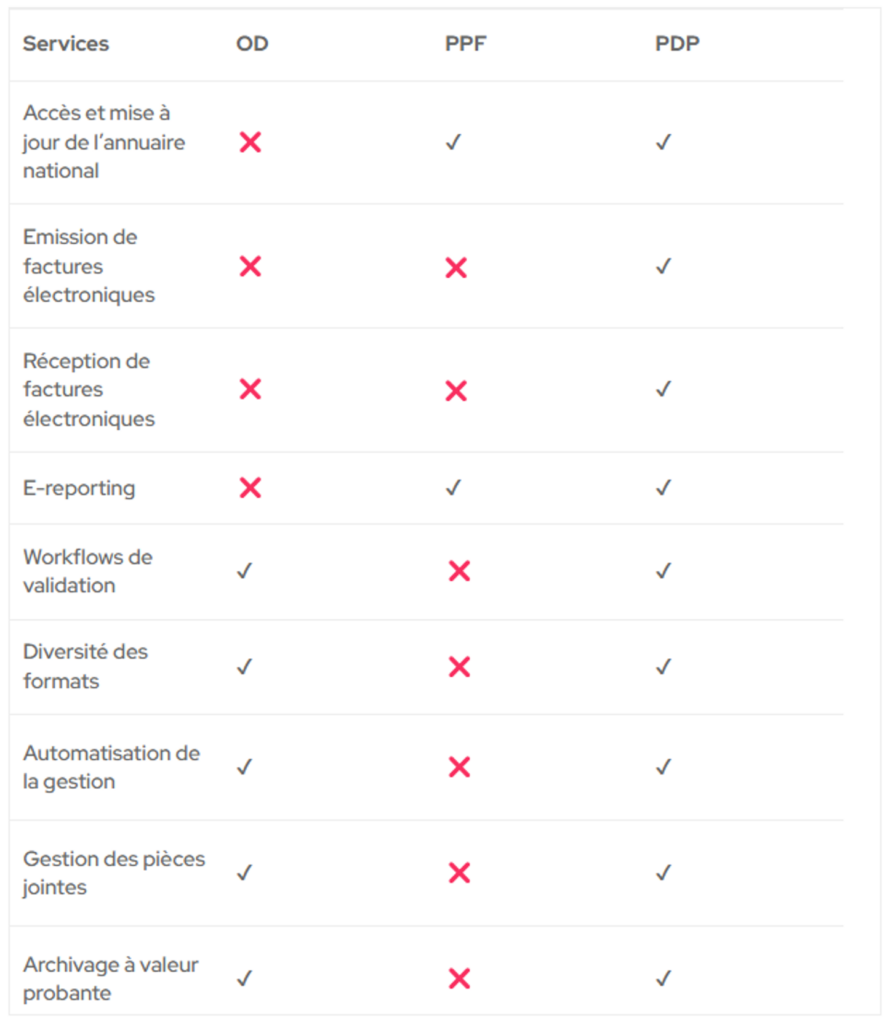
Task: Click the PPF red cross for Archivage à valeur probante
Action: click(459, 978)
